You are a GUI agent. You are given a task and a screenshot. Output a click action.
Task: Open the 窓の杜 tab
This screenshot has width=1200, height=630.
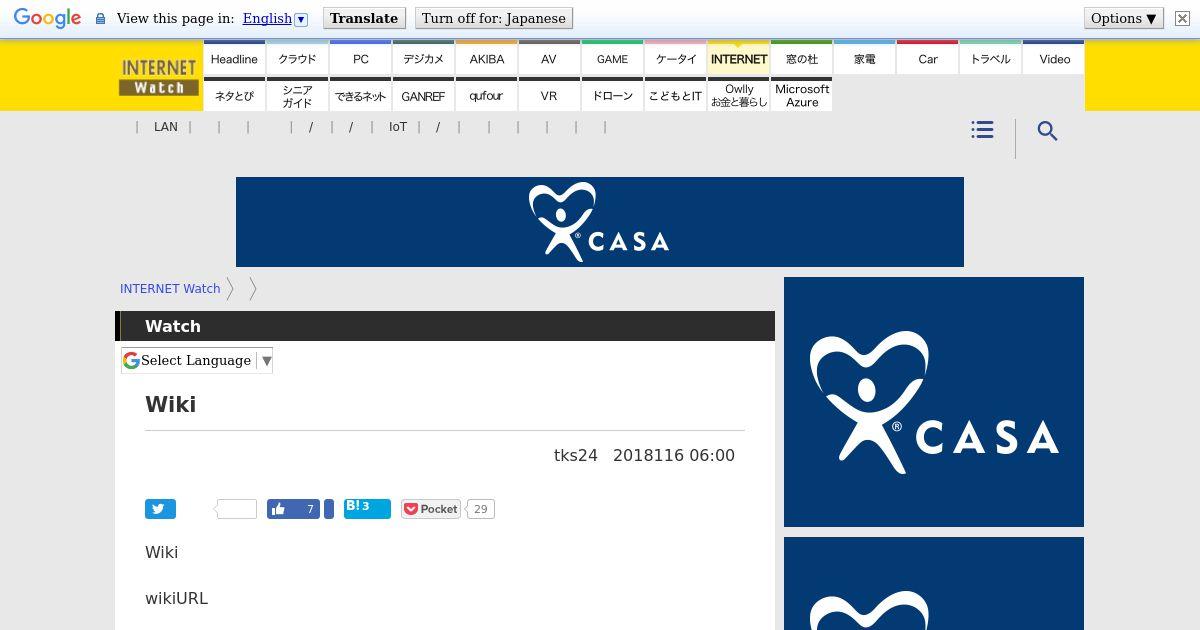click(802, 58)
